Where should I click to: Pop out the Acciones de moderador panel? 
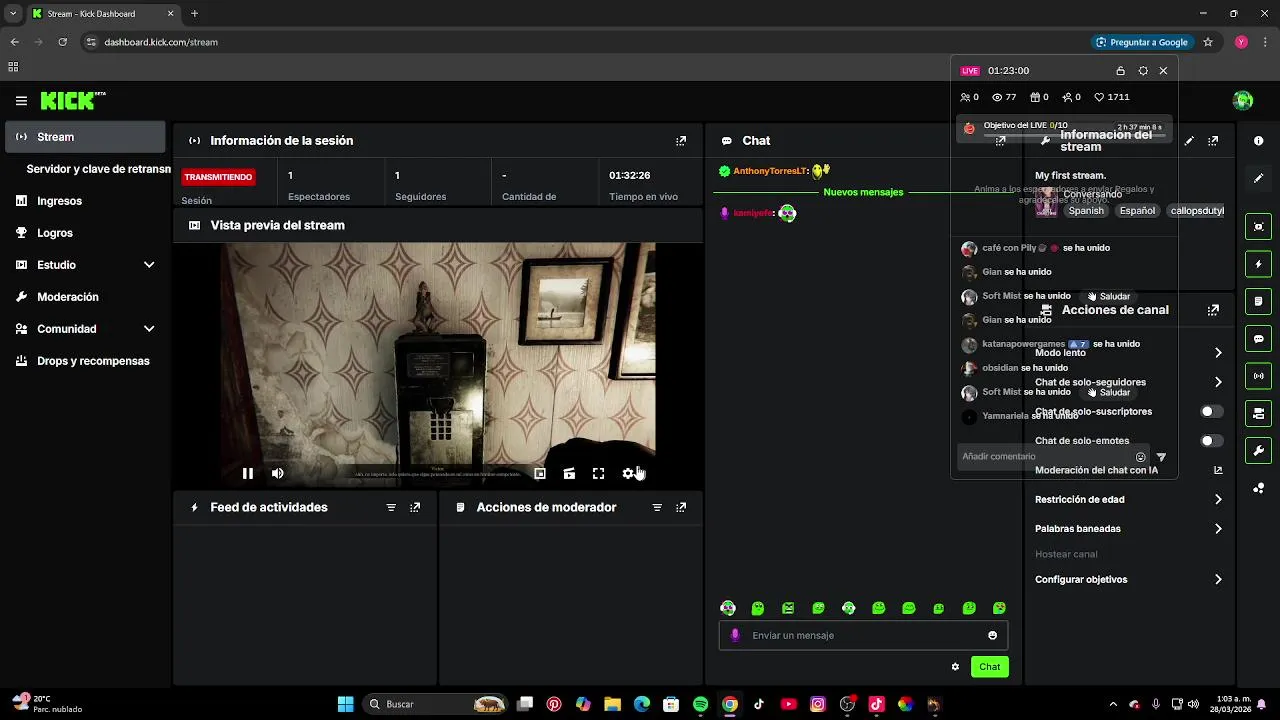[681, 508]
